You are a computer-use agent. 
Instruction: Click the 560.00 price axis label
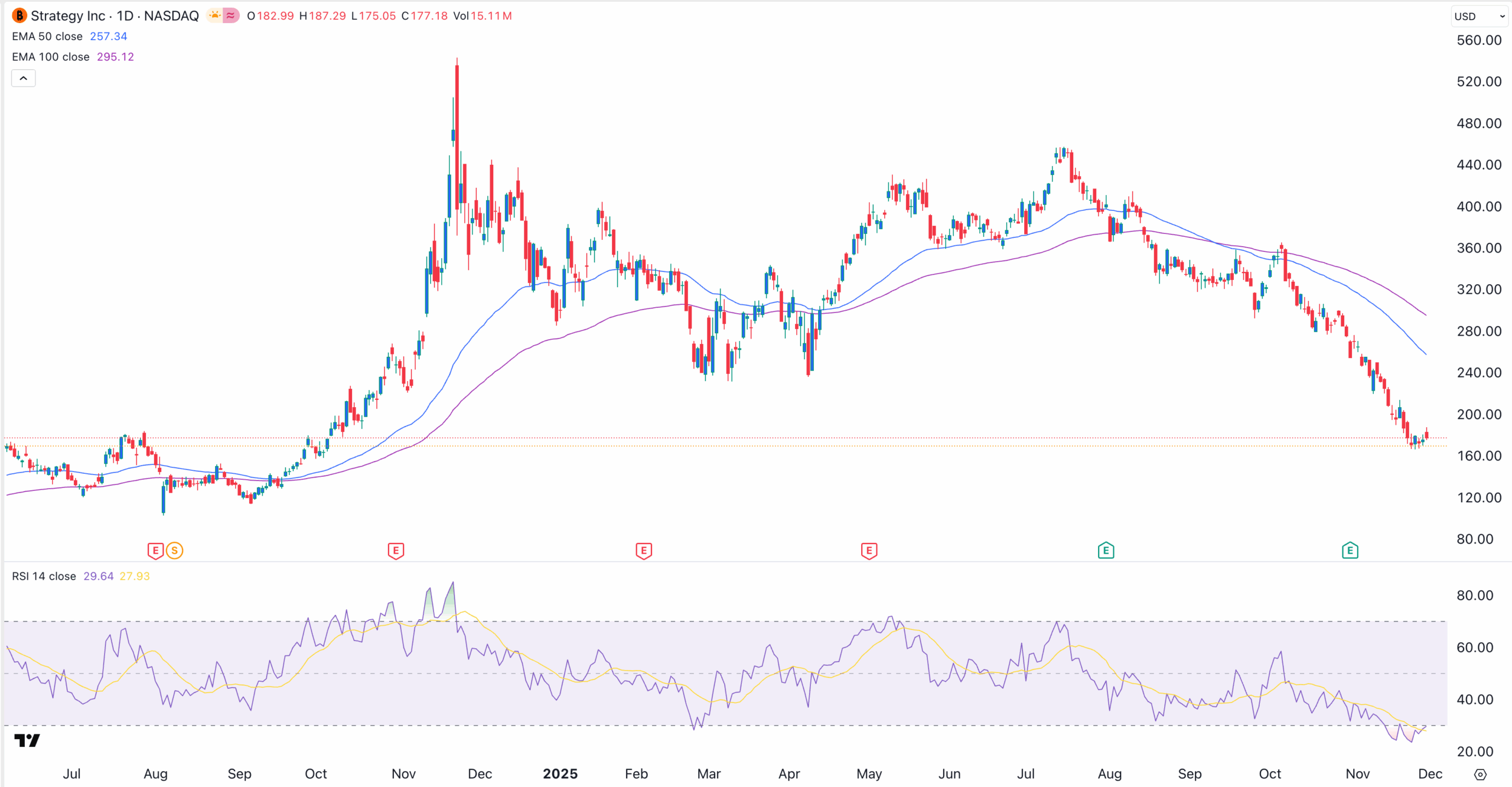click(1479, 40)
